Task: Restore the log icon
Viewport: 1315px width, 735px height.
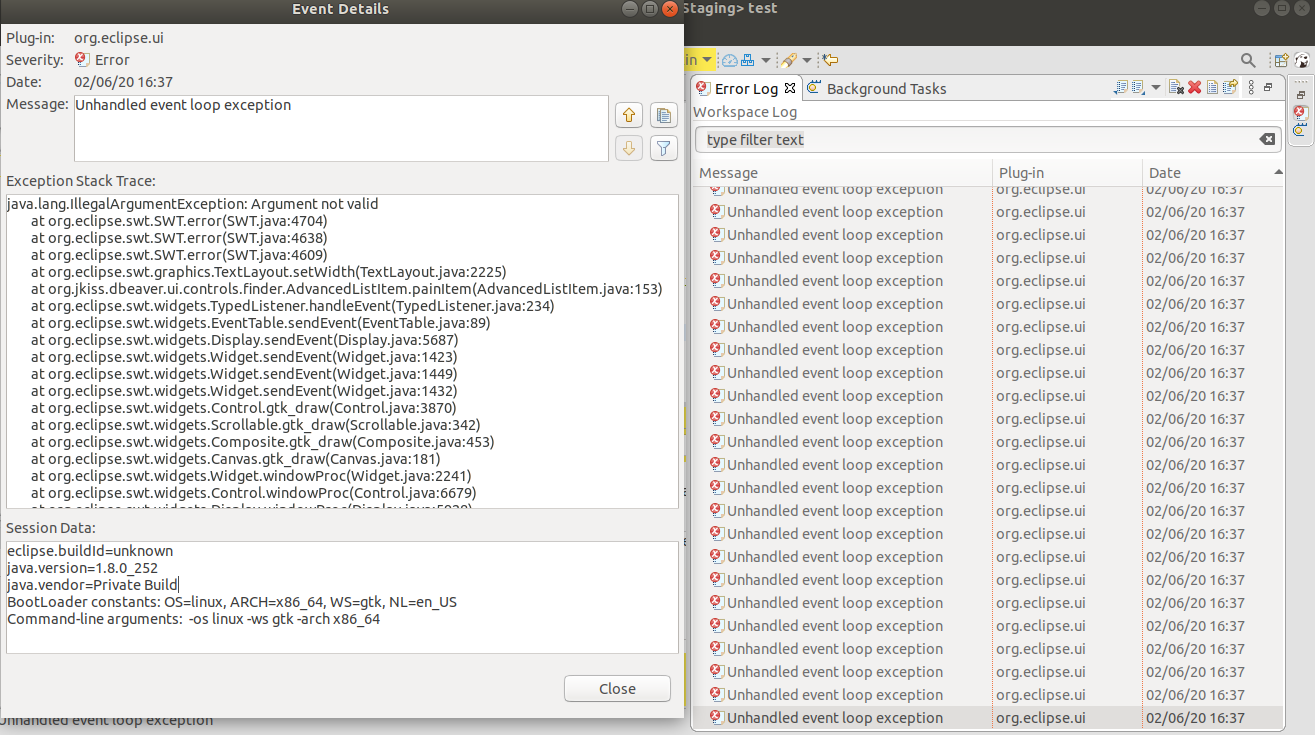Action: [1230, 87]
